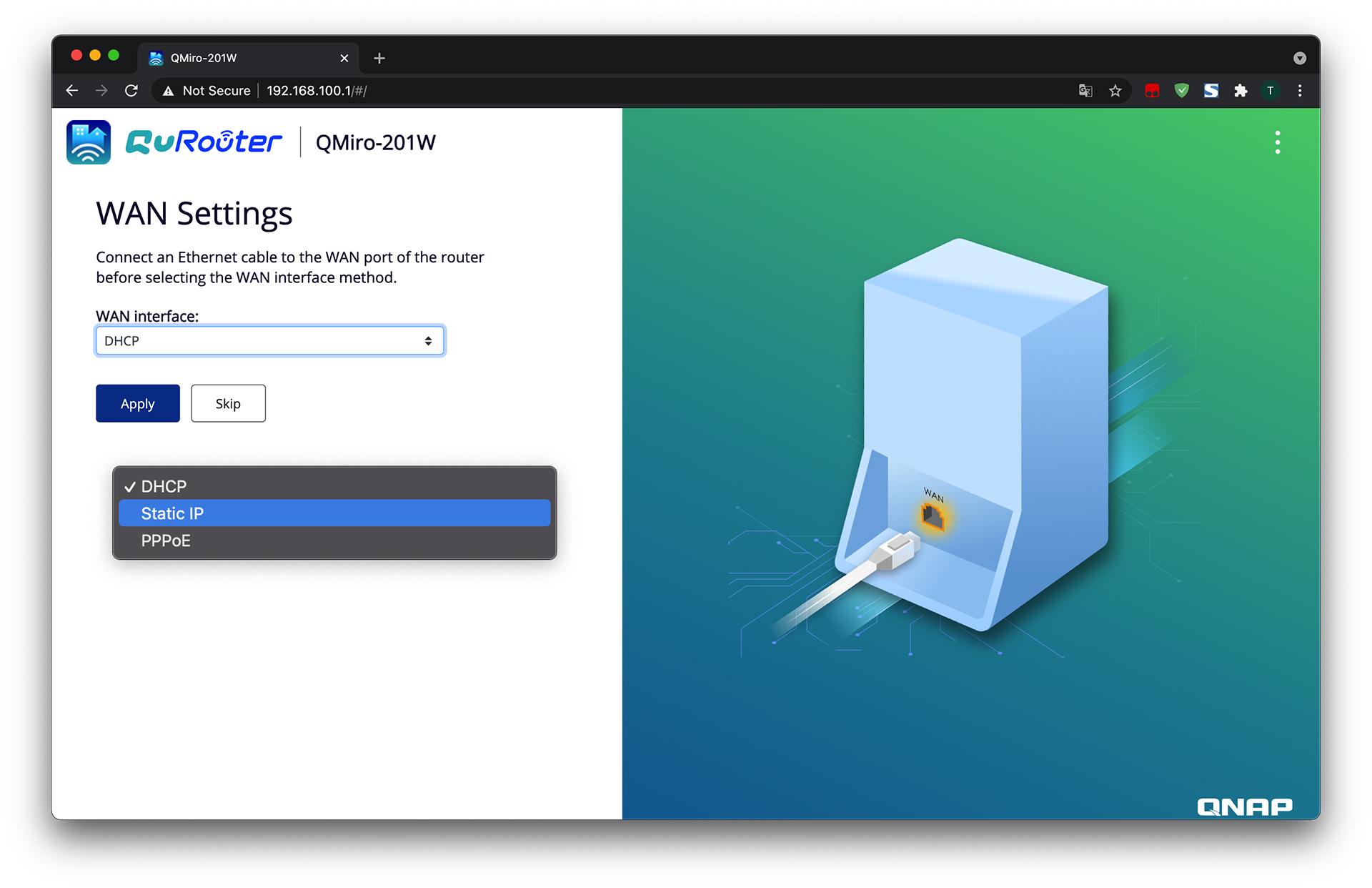
Task: Bookmark page with the star icon
Action: pyautogui.click(x=1115, y=91)
